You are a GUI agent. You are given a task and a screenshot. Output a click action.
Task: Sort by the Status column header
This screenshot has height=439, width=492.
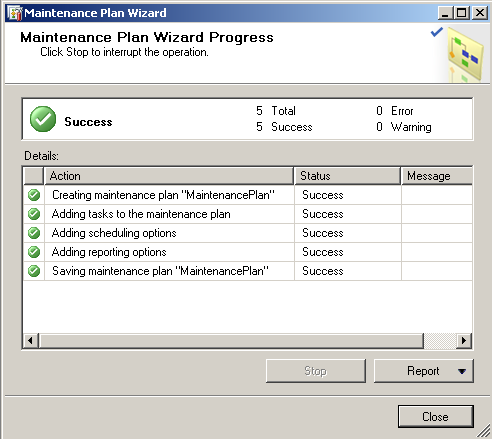pos(347,176)
